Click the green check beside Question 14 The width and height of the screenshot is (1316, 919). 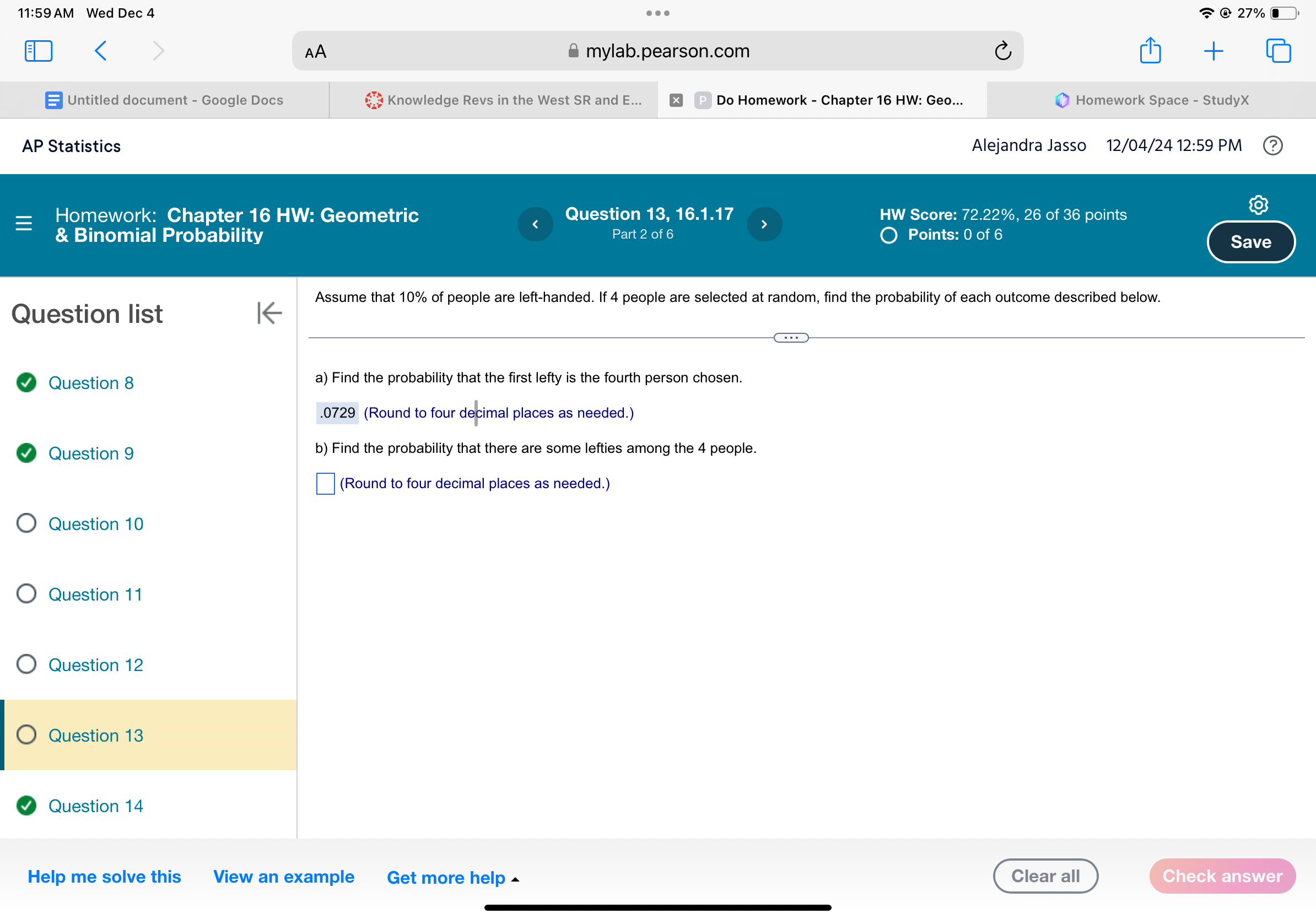coord(26,805)
